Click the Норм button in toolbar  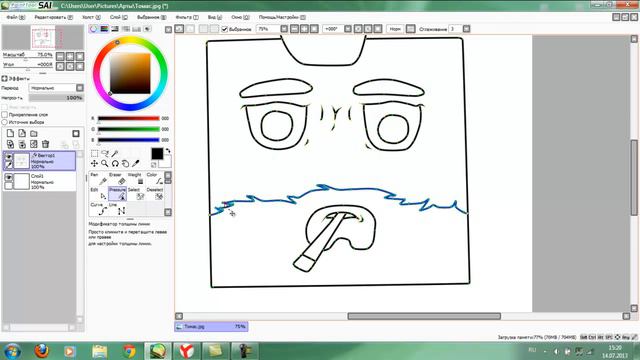tap(395, 29)
